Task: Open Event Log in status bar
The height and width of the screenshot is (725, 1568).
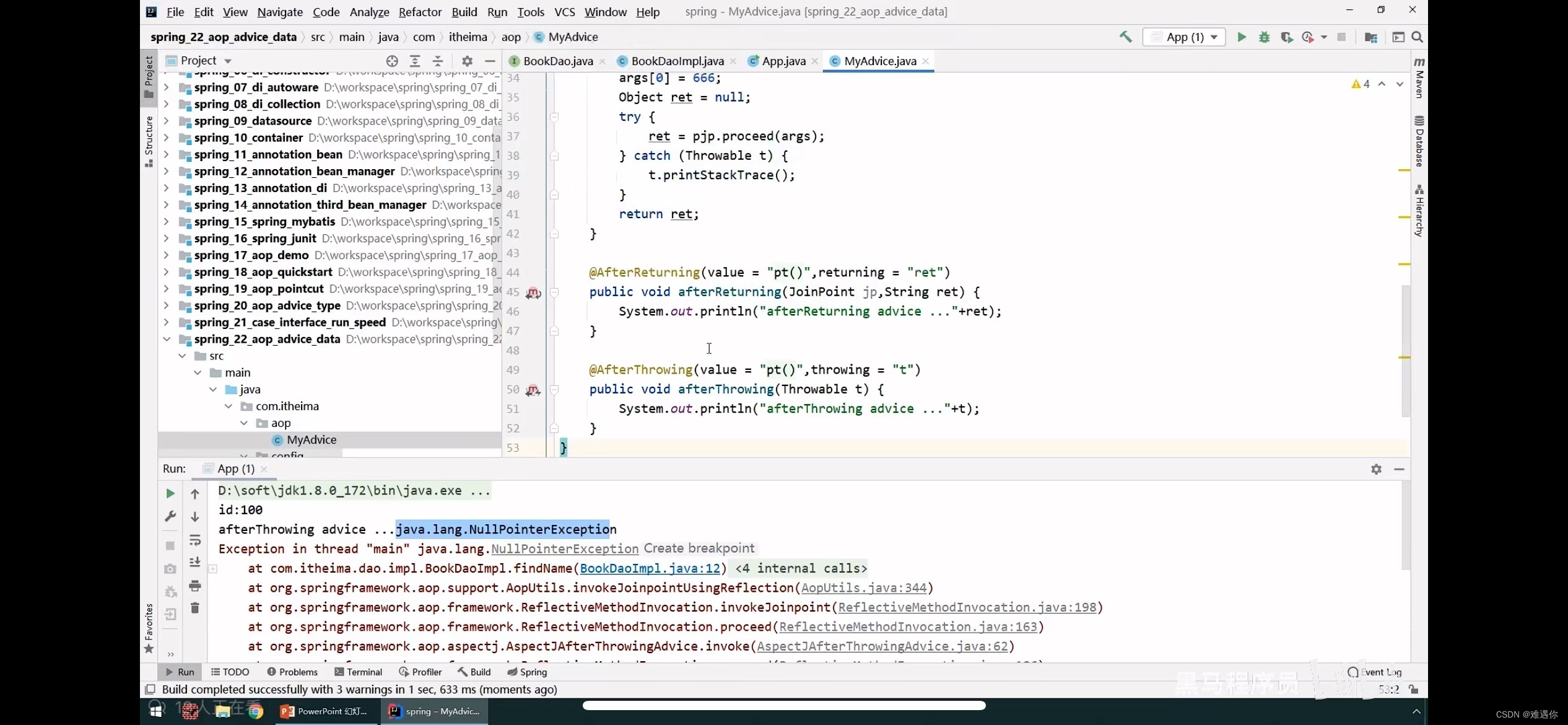Action: tap(1375, 672)
